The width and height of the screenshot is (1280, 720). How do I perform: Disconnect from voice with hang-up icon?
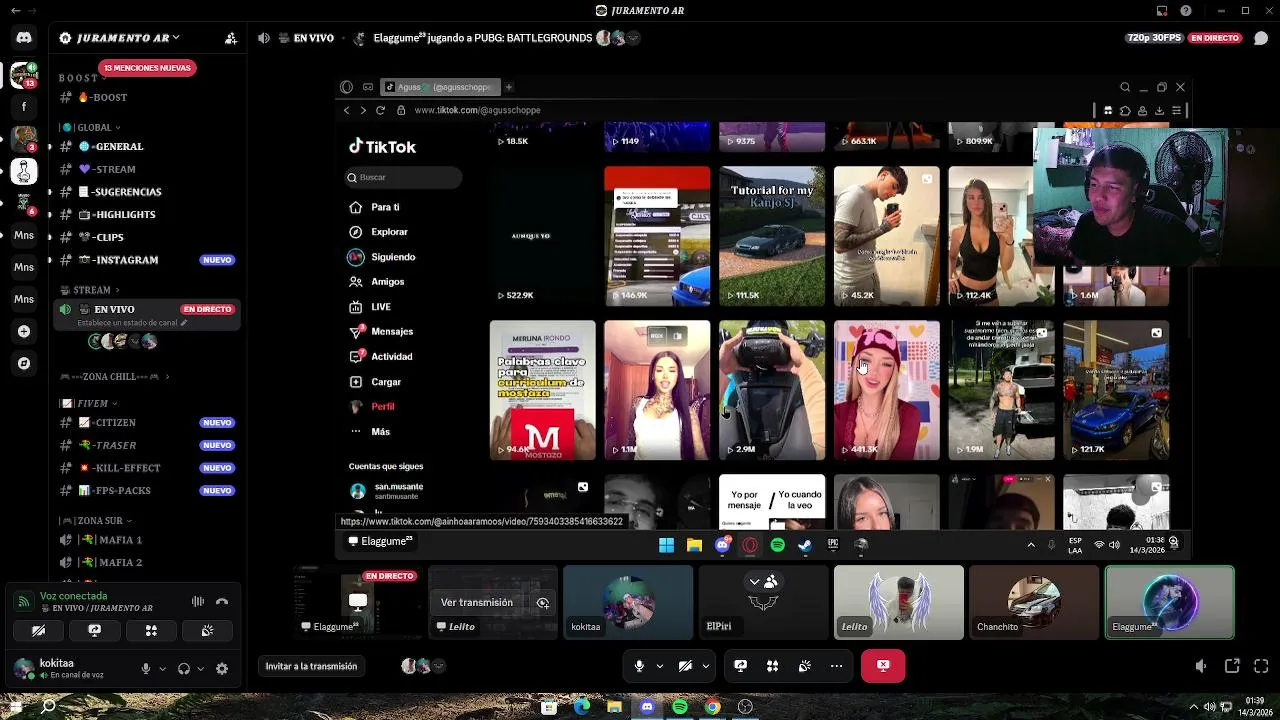[x=222, y=601]
